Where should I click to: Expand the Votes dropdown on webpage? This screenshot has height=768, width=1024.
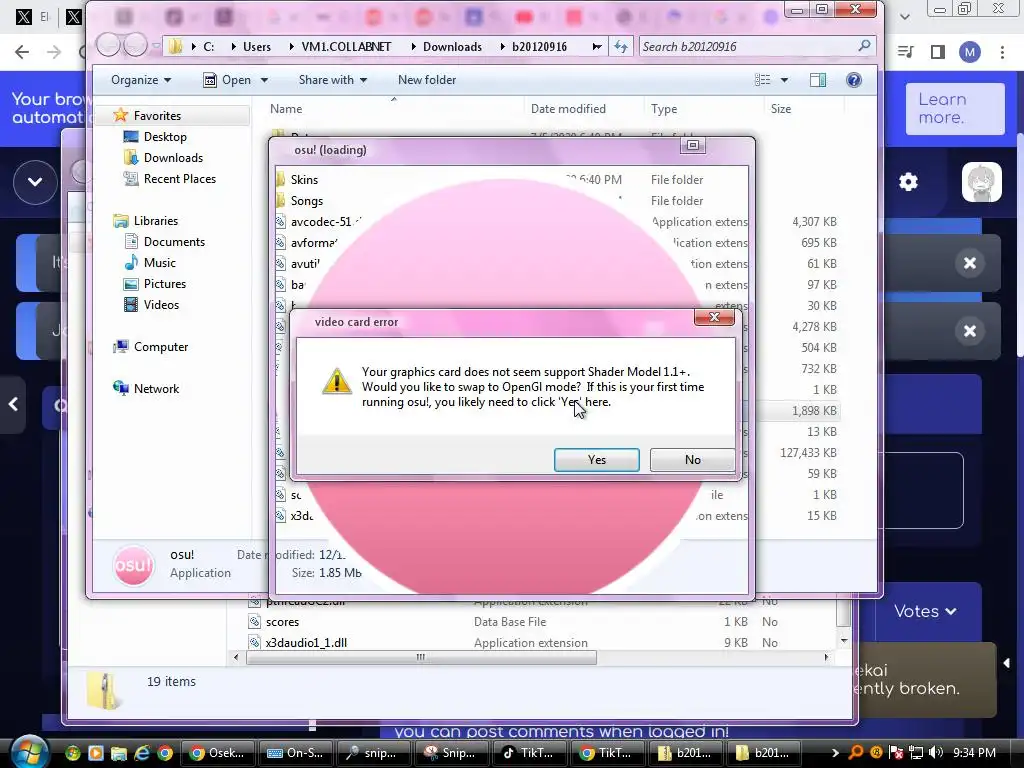click(925, 611)
